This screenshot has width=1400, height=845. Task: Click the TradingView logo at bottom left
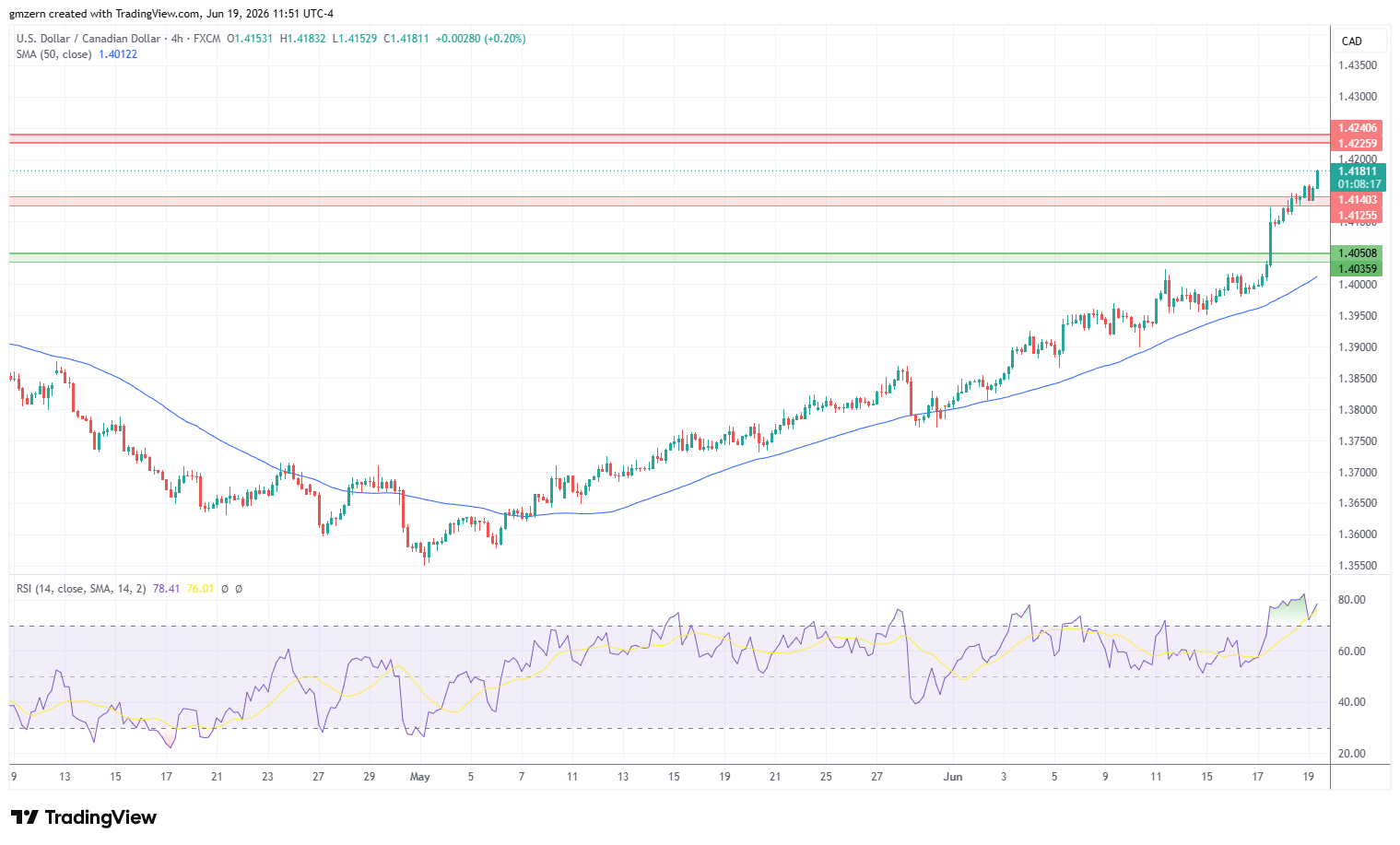click(84, 817)
